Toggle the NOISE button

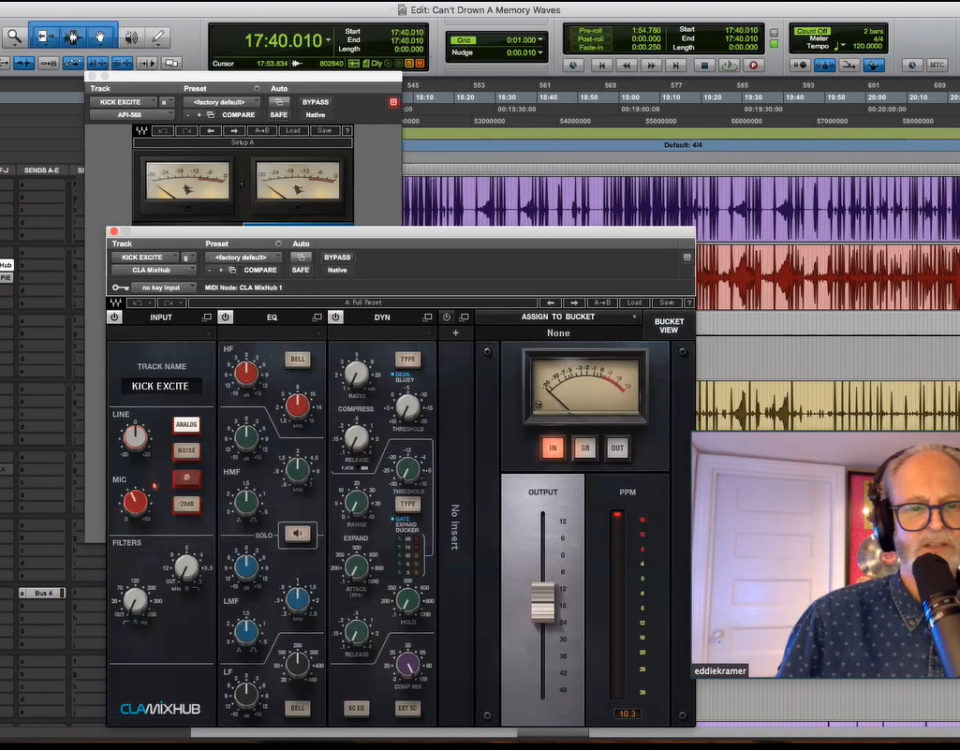pyautogui.click(x=186, y=451)
